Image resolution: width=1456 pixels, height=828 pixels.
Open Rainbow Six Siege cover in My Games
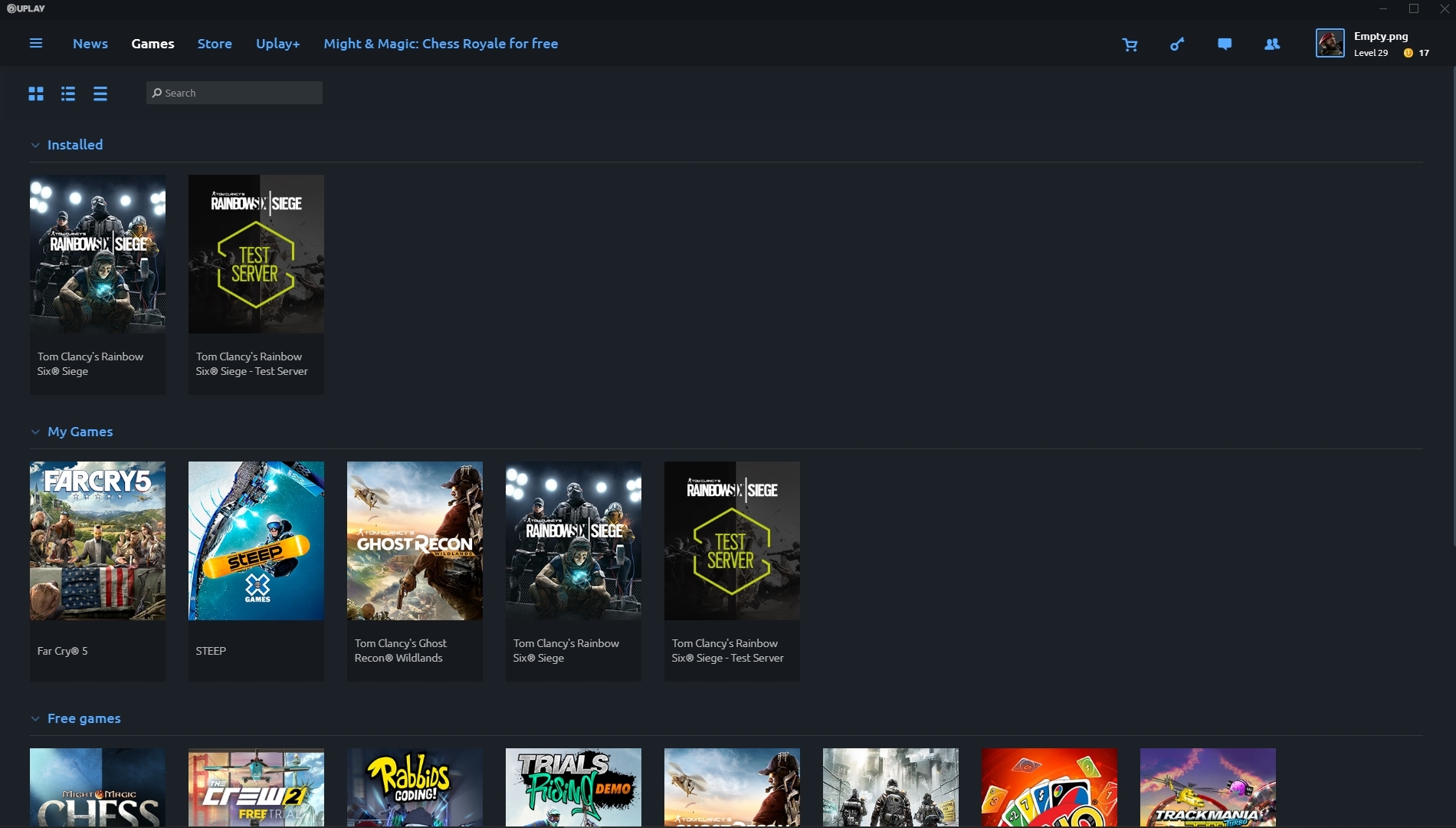[573, 540]
